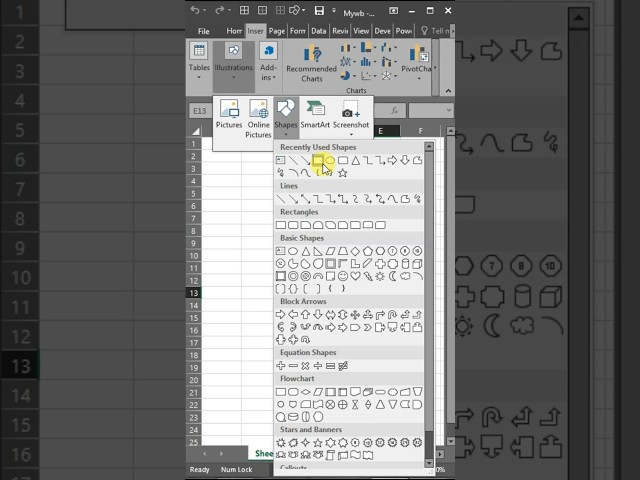Open the Data tab
The height and width of the screenshot is (480, 640).
[x=318, y=31]
